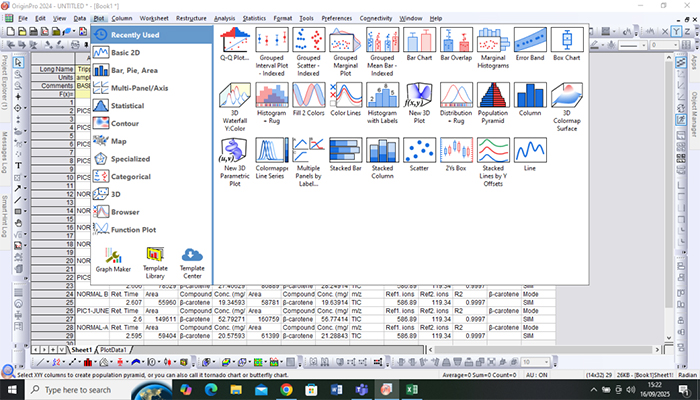The height and width of the screenshot is (400, 700).
Task: Open the Connectivity menu
Action: click(375, 18)
